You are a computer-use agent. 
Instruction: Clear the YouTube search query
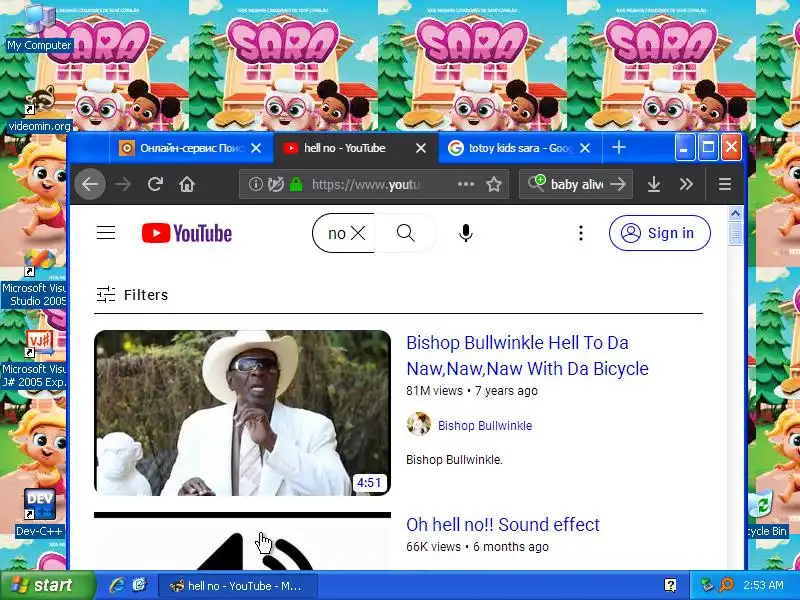pos(358,233)
